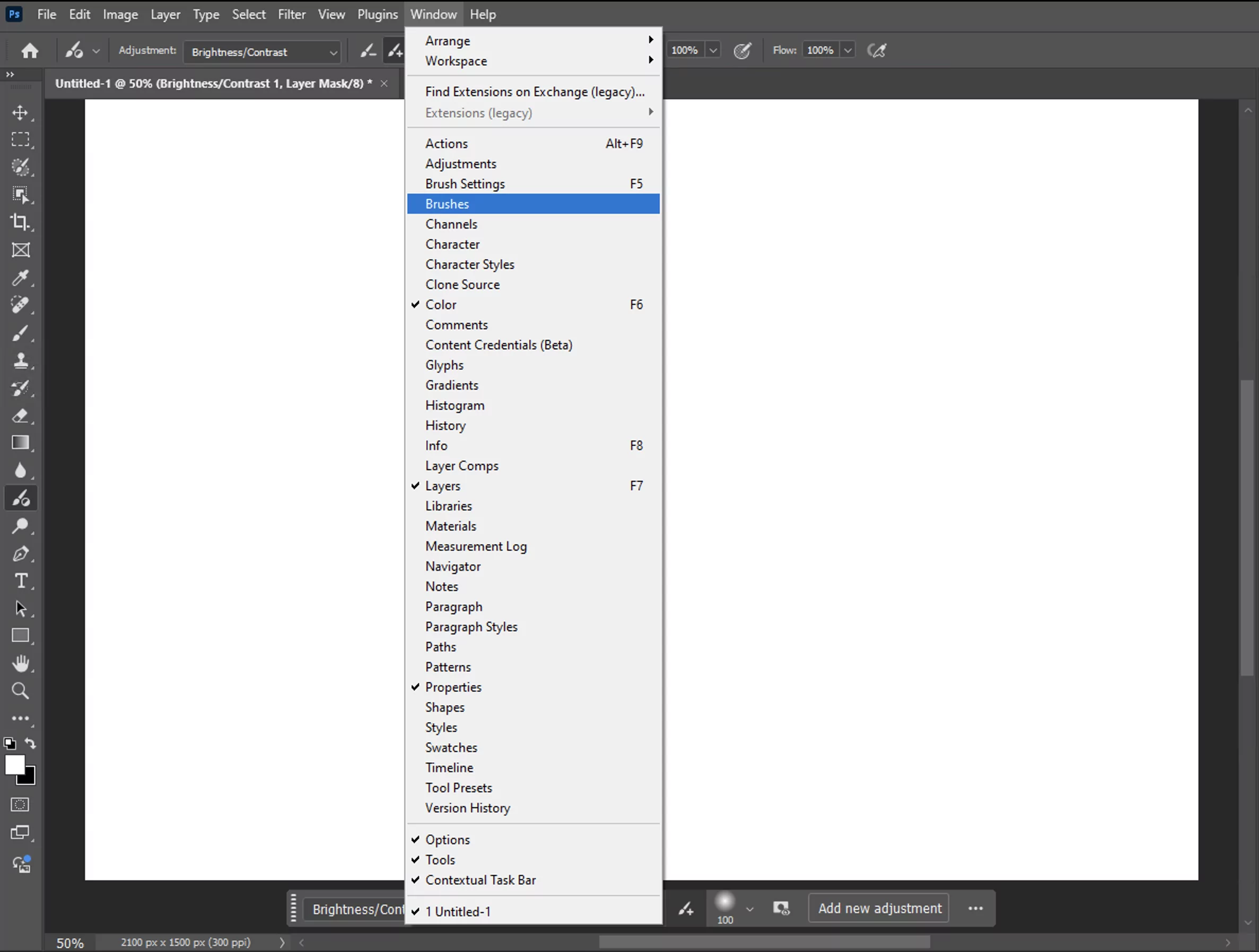Close the Untitled-1 document tab
This screenshot has width=1259, height=952.
coord(384,83)
